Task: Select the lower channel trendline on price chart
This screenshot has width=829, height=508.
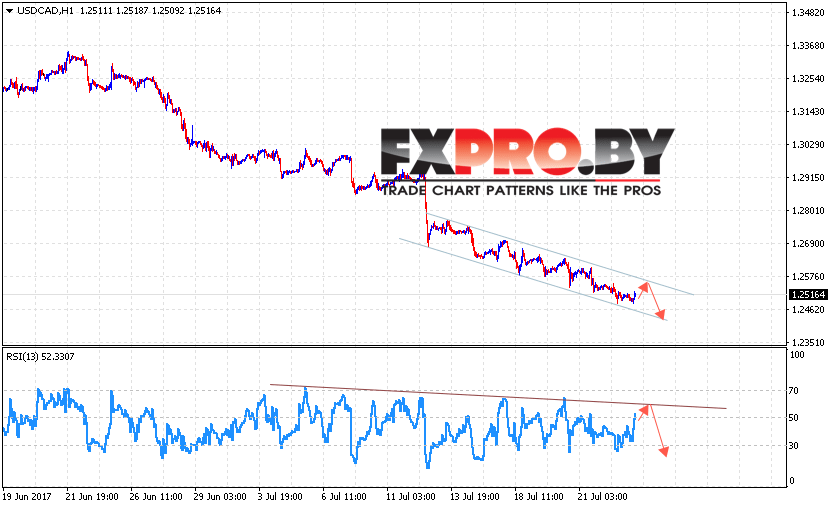Action: (533, 280)
